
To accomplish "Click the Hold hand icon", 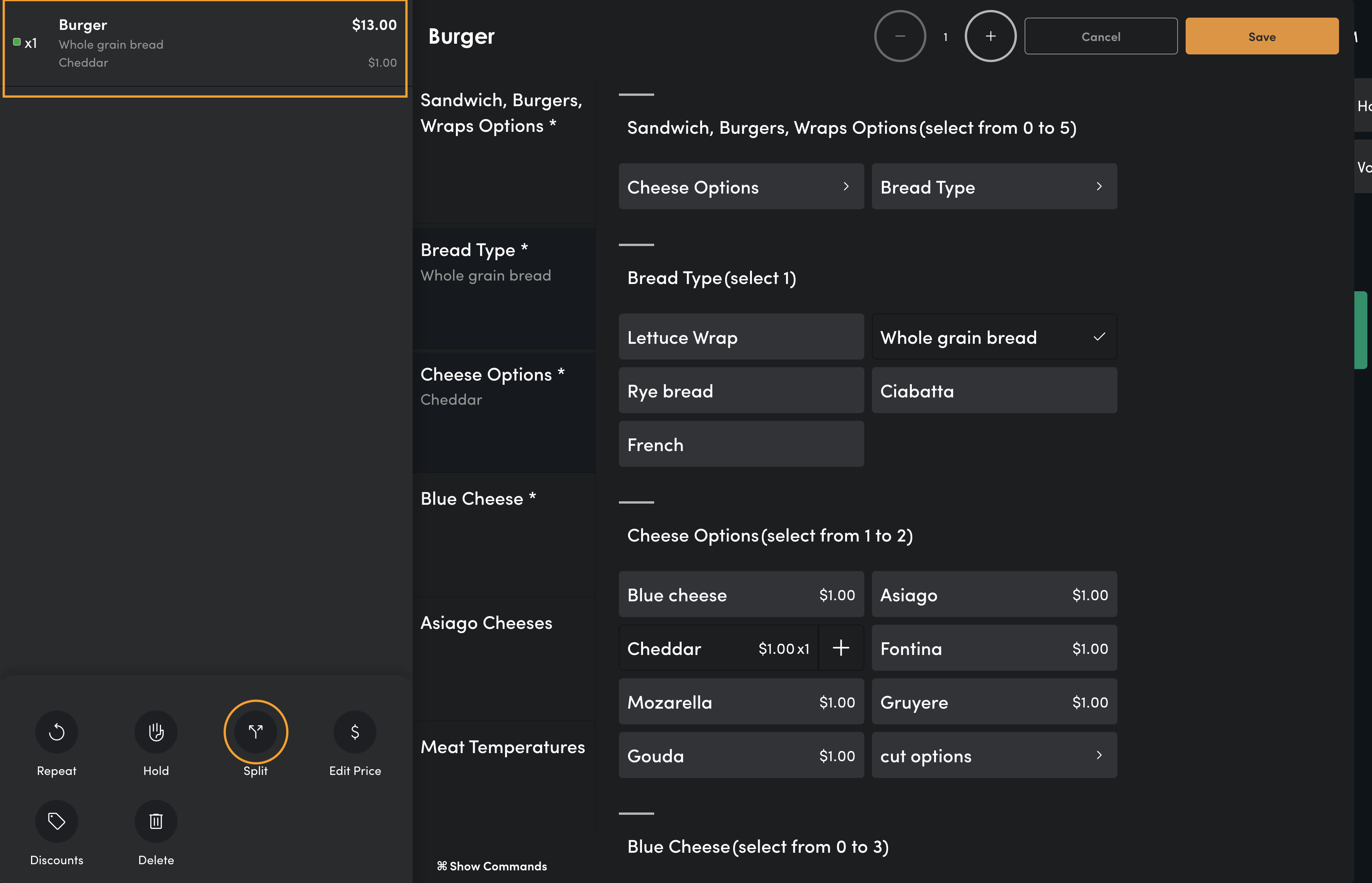I will point(156,732).
